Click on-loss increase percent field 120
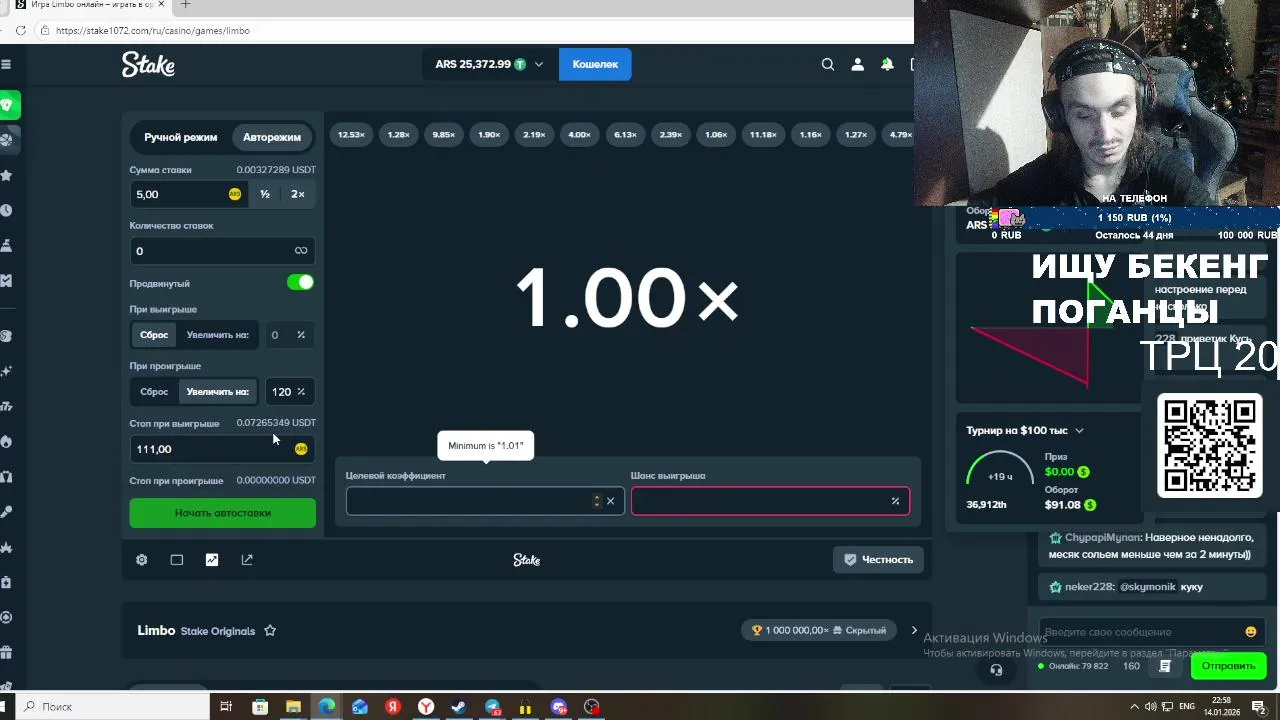1280x720 pixels. click(x=288, y=392)
